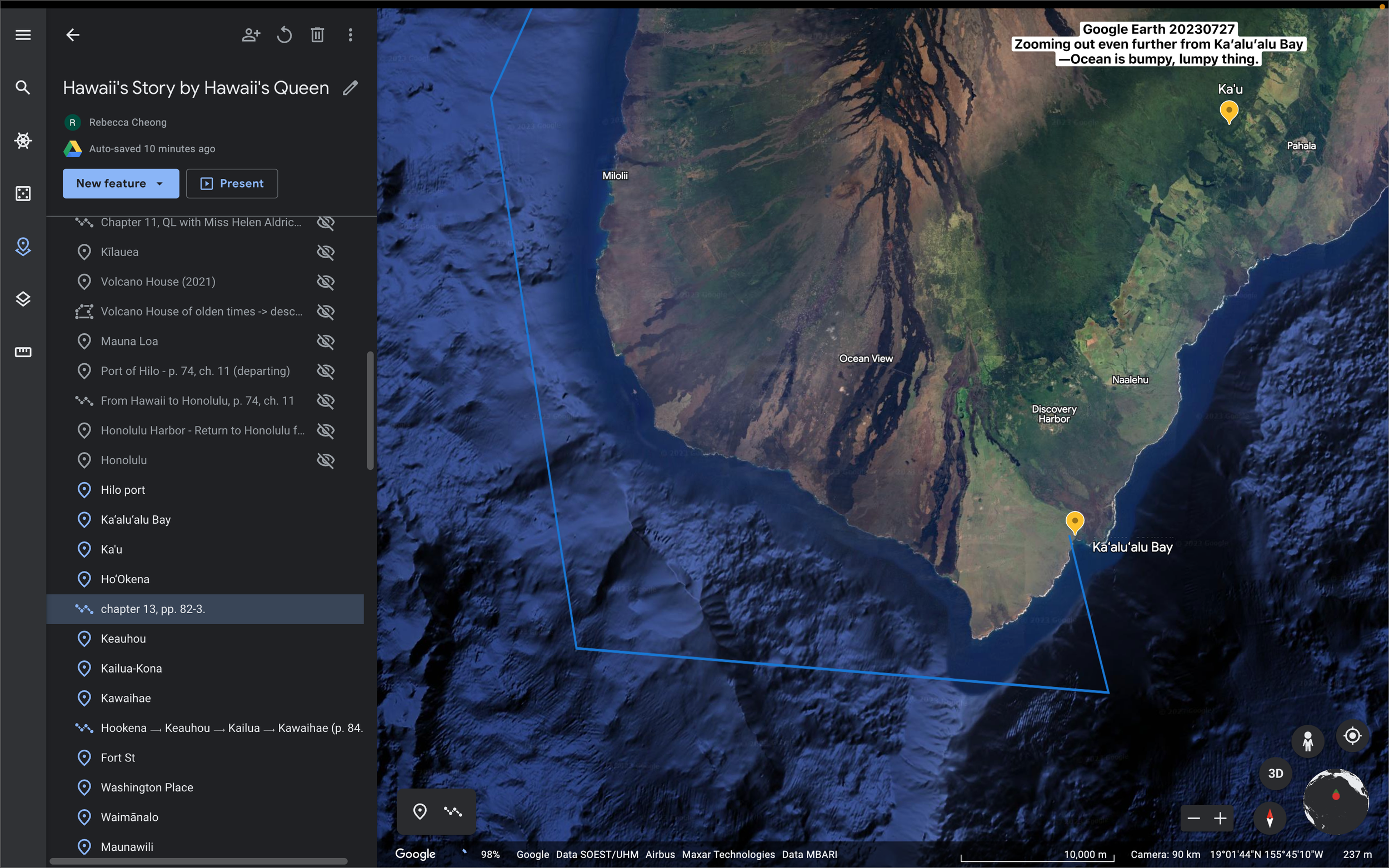Select the Kailua-Kona list item
This screenshot has height=868, width=1389.
131,668
